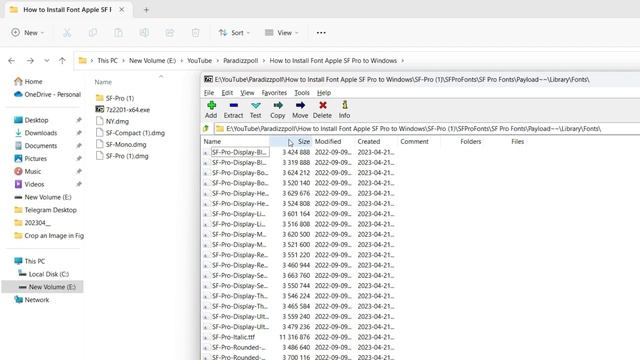Sort 7-Zip list by Created column
Screen dimensions: 640x360
pyautogui.click(x=375, y=142)
